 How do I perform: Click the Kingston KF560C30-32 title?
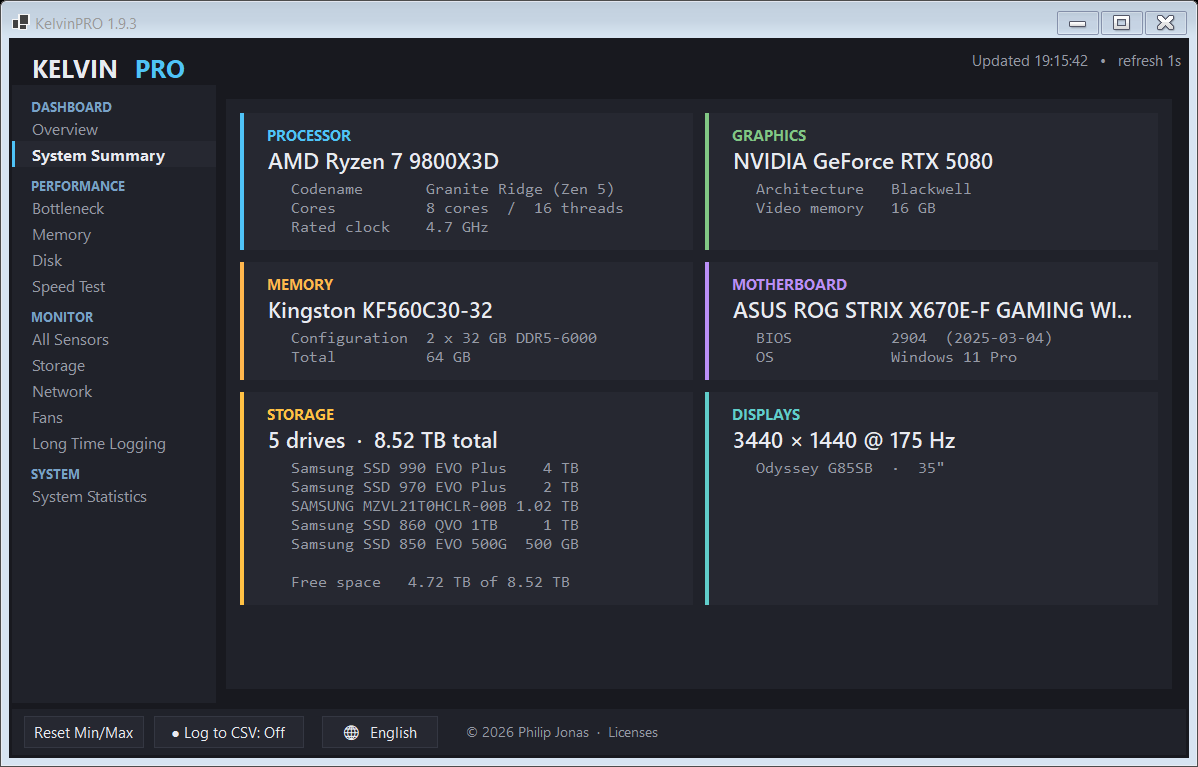point(380,311)
